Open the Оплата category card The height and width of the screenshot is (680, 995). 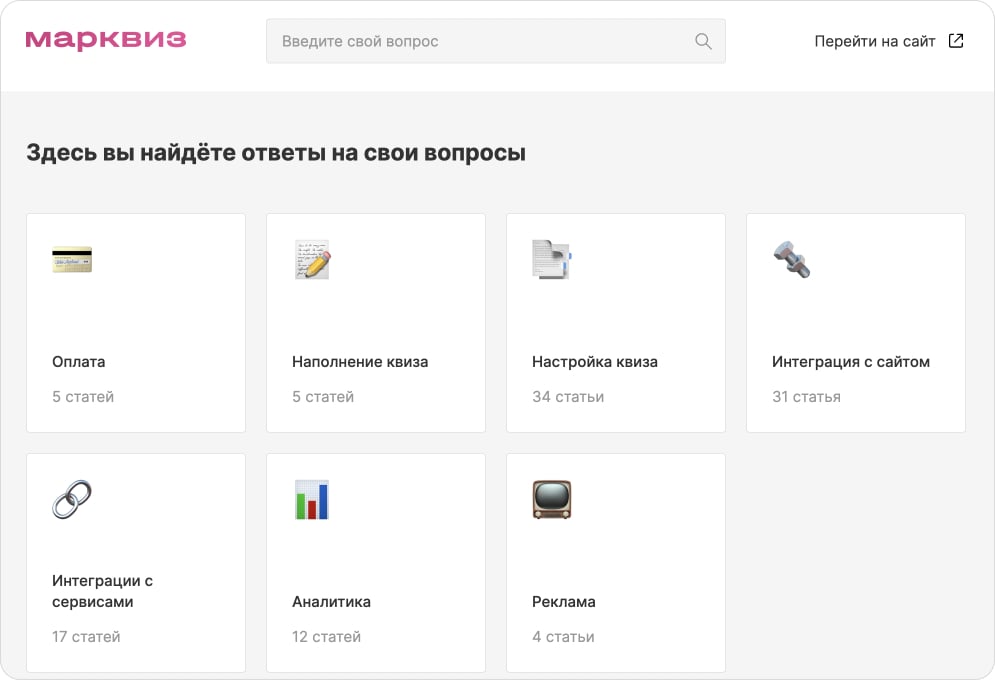pyautogui.click(x=135, y=322)
